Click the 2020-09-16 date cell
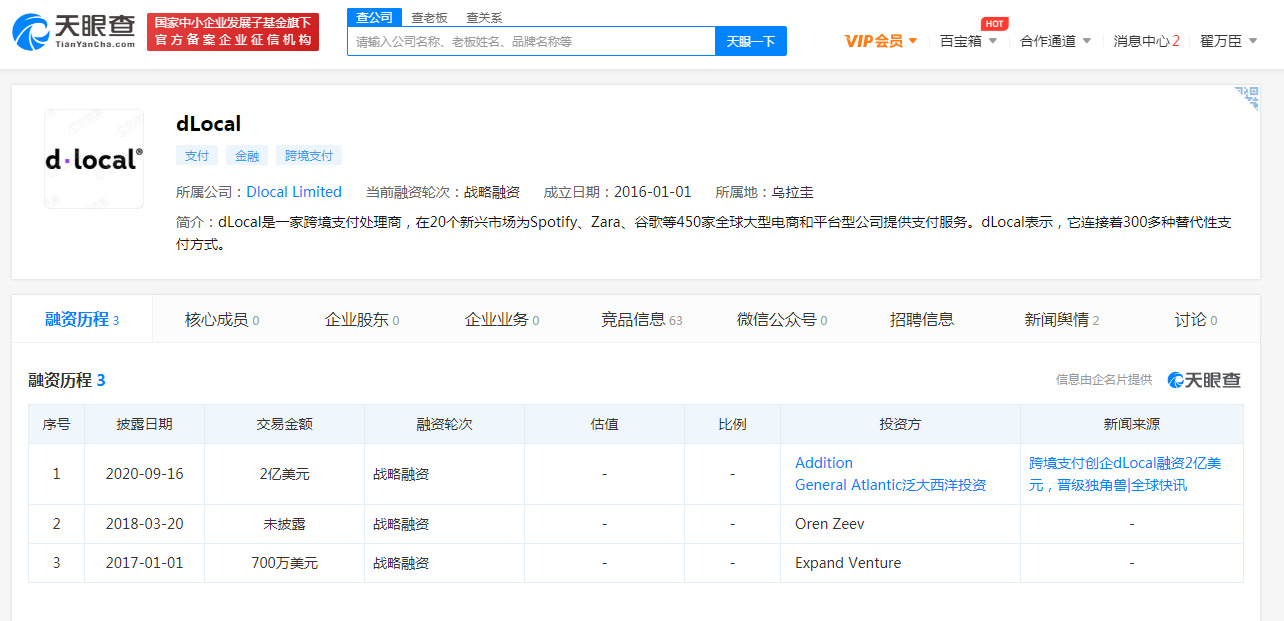Screen dimensions: 1284x621 click(145, 474)
